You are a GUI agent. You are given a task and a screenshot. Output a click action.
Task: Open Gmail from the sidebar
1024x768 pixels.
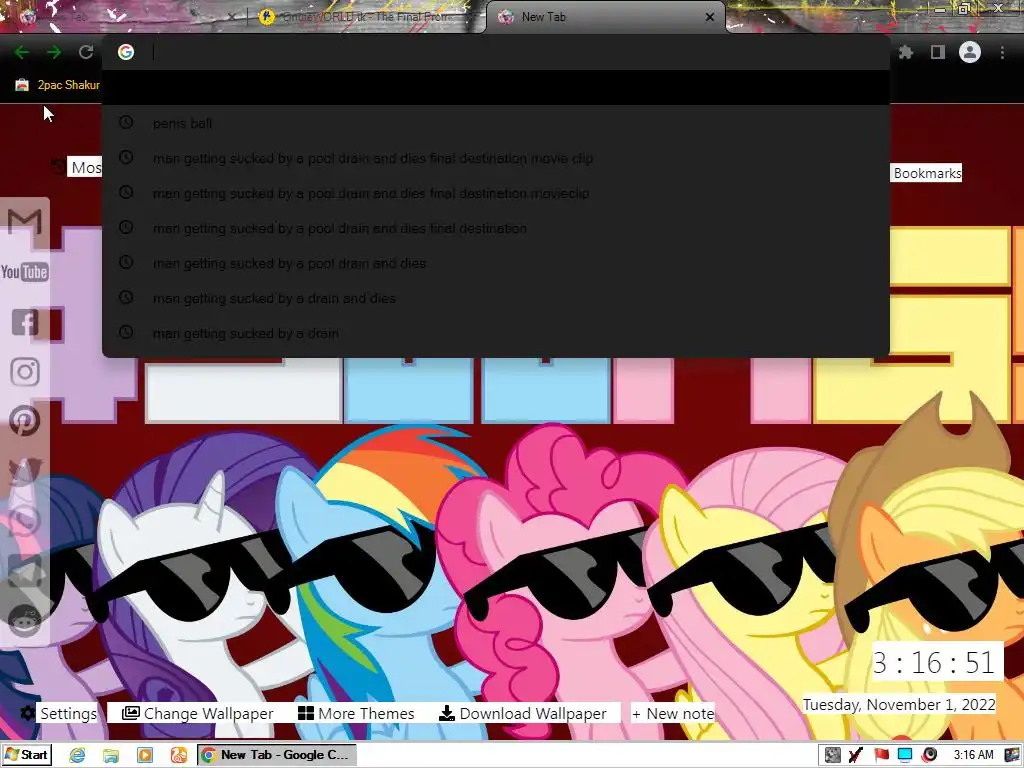[25, 222]
